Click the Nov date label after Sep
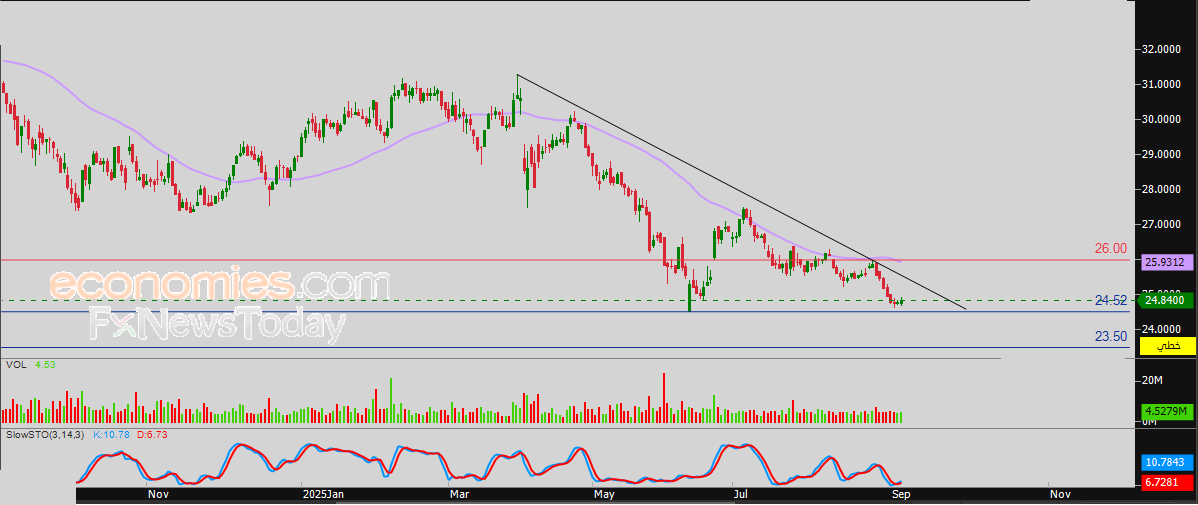The image size is (1198, 505). click(x=1060, y=495)
